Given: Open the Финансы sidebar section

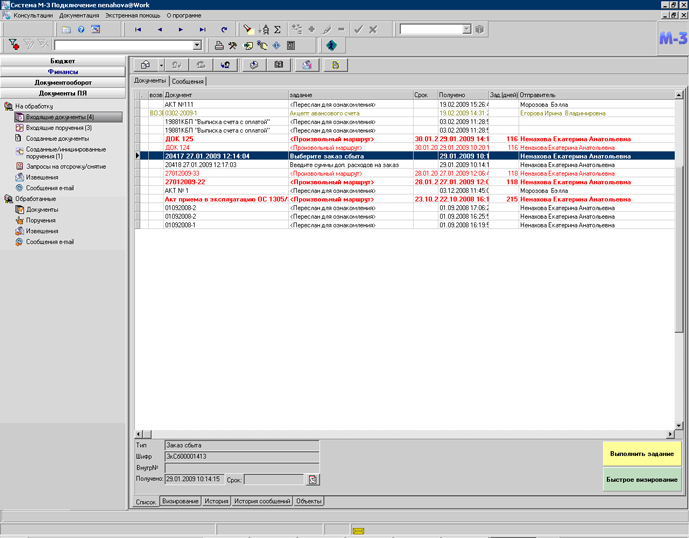Looking at the screenshot, I should [x=63, y=72].
